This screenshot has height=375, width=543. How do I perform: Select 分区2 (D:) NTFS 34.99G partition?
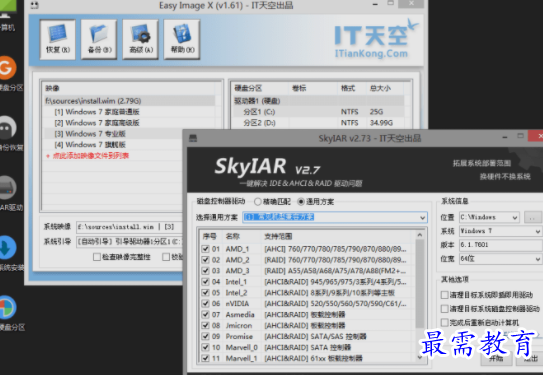pos(318,123)
